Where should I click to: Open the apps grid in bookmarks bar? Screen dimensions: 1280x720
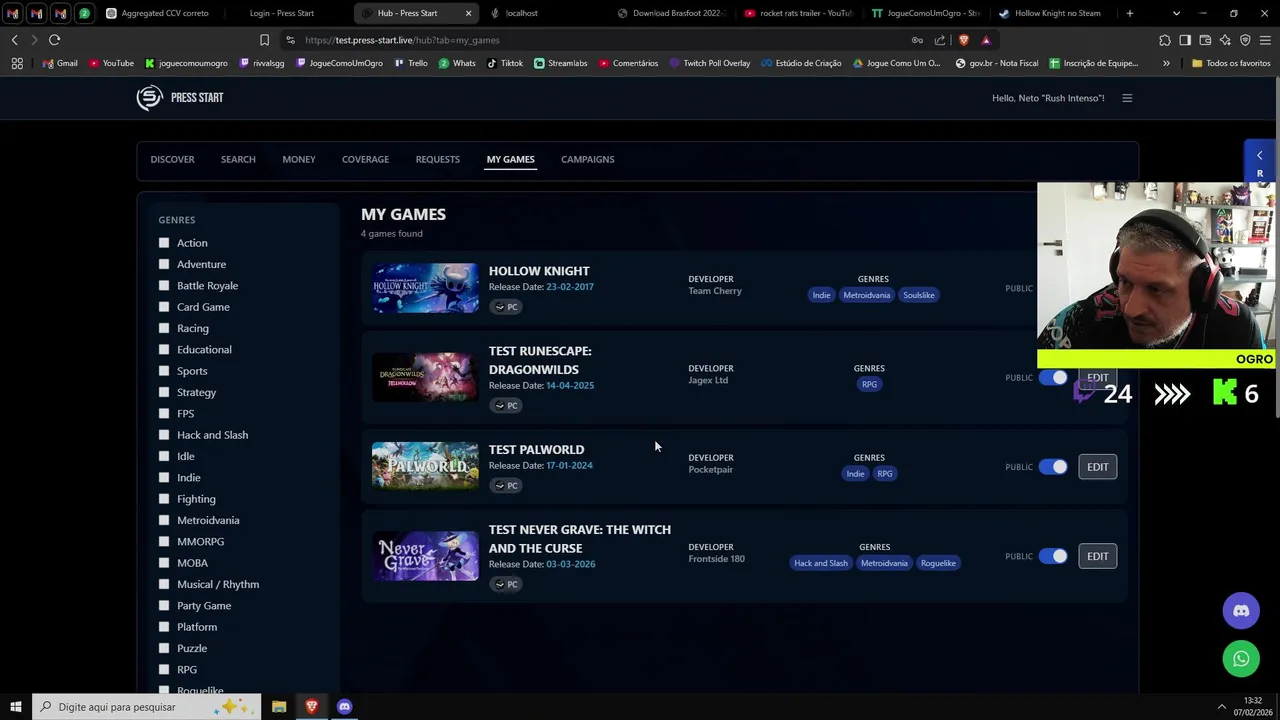pyautogui.click(x=17, y=63)
